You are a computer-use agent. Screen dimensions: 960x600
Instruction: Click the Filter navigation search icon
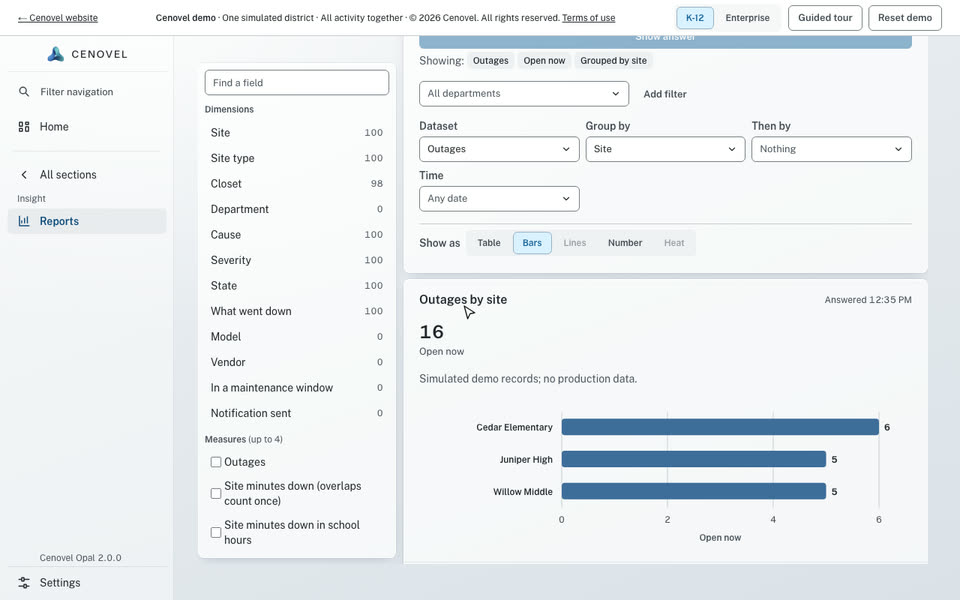pos(24,92)
